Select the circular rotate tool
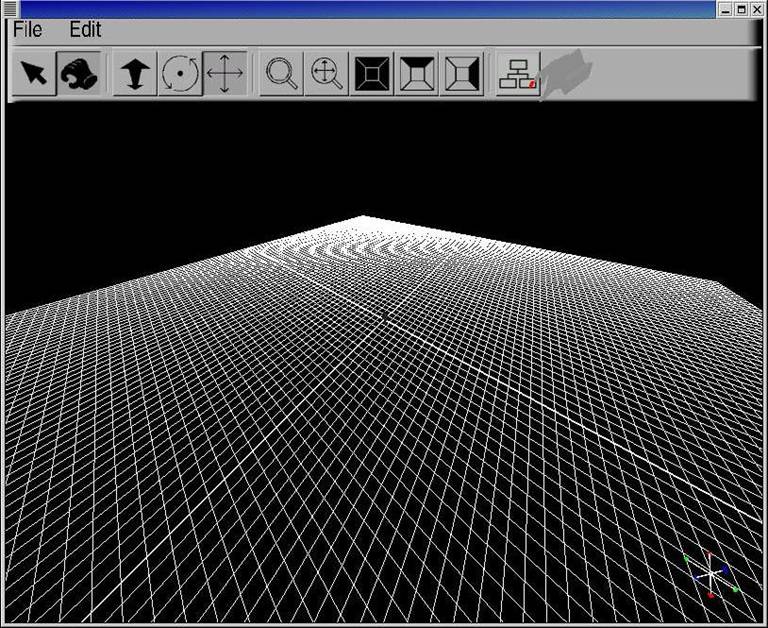Screen dimensions: 768x628 coord(180,73)
